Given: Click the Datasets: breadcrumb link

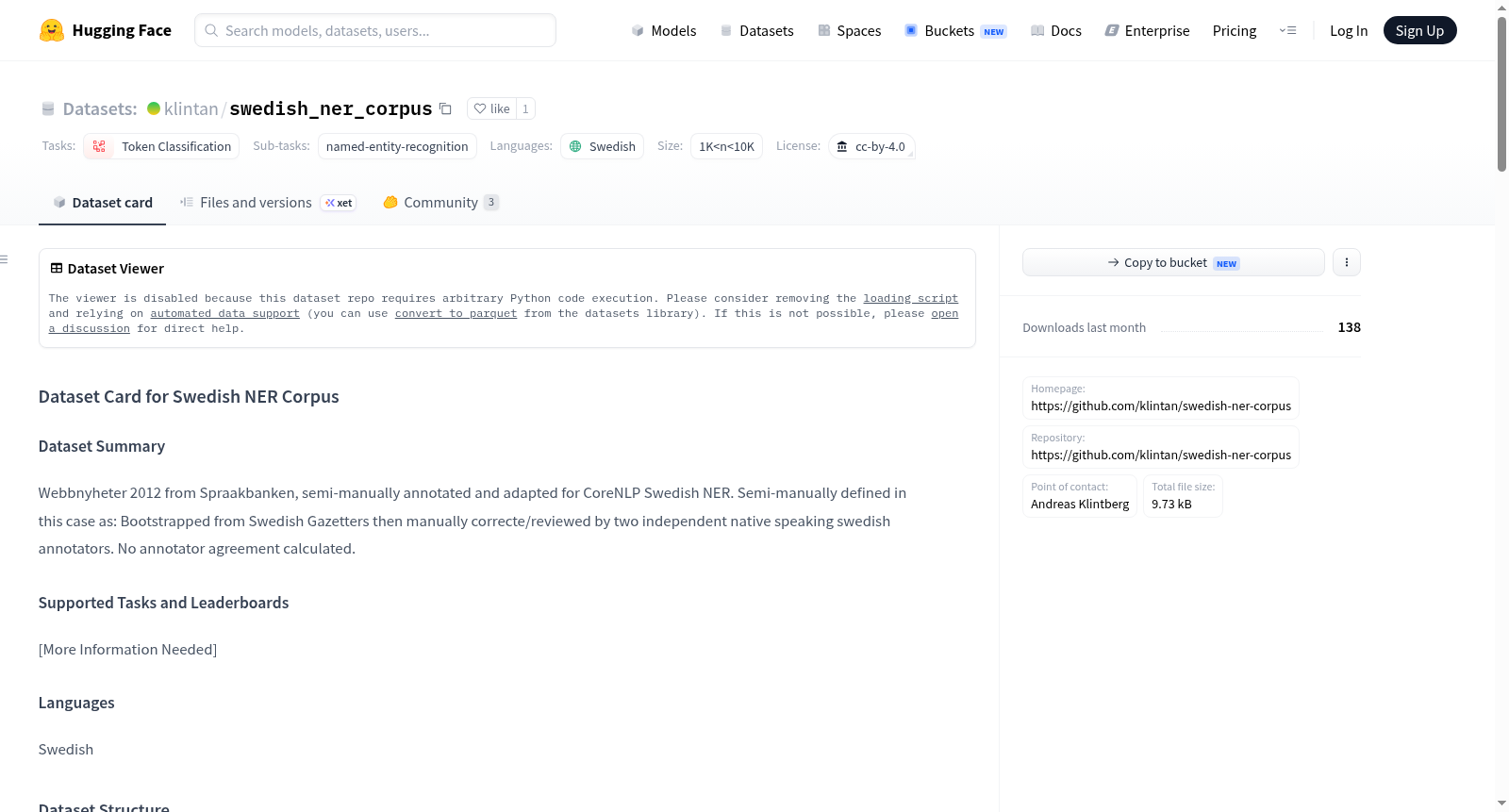Looking at the screenshot, I should point(100,108).
